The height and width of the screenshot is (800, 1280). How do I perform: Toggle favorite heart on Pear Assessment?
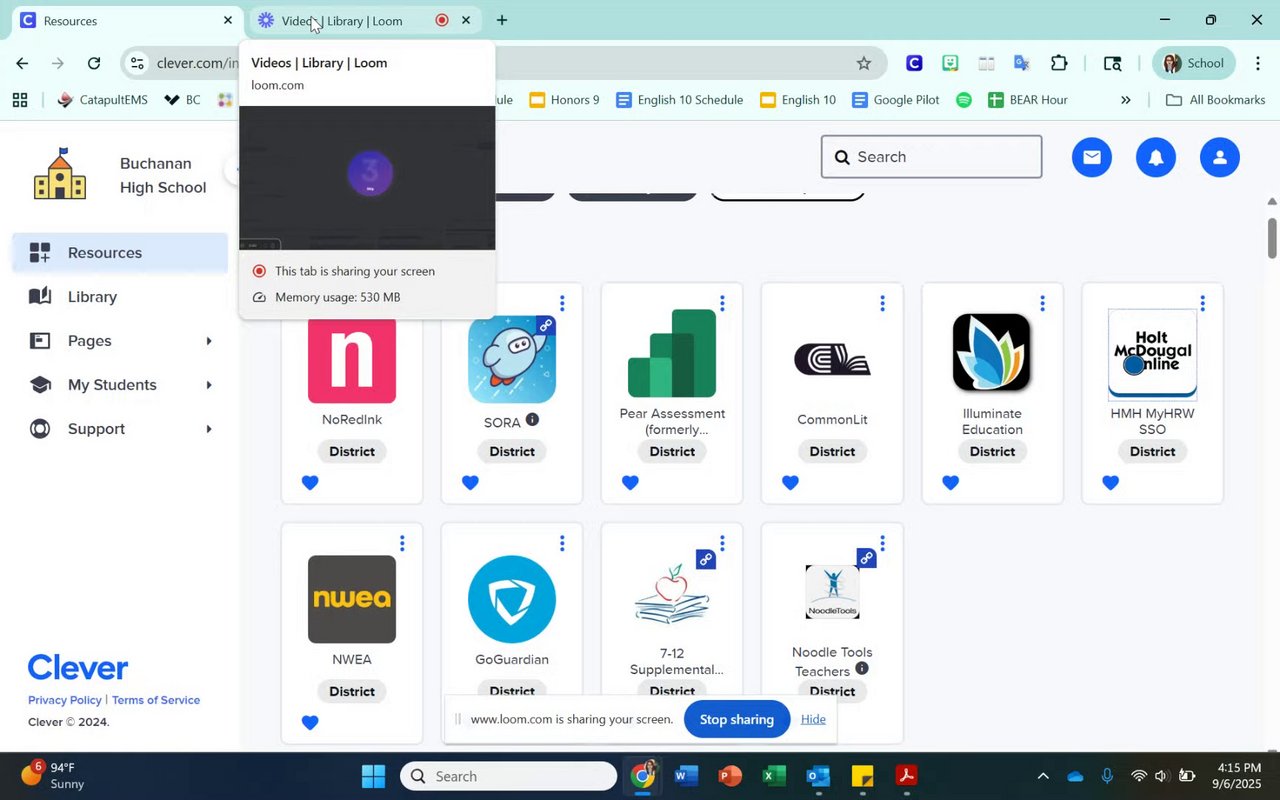tap(630, 483)
